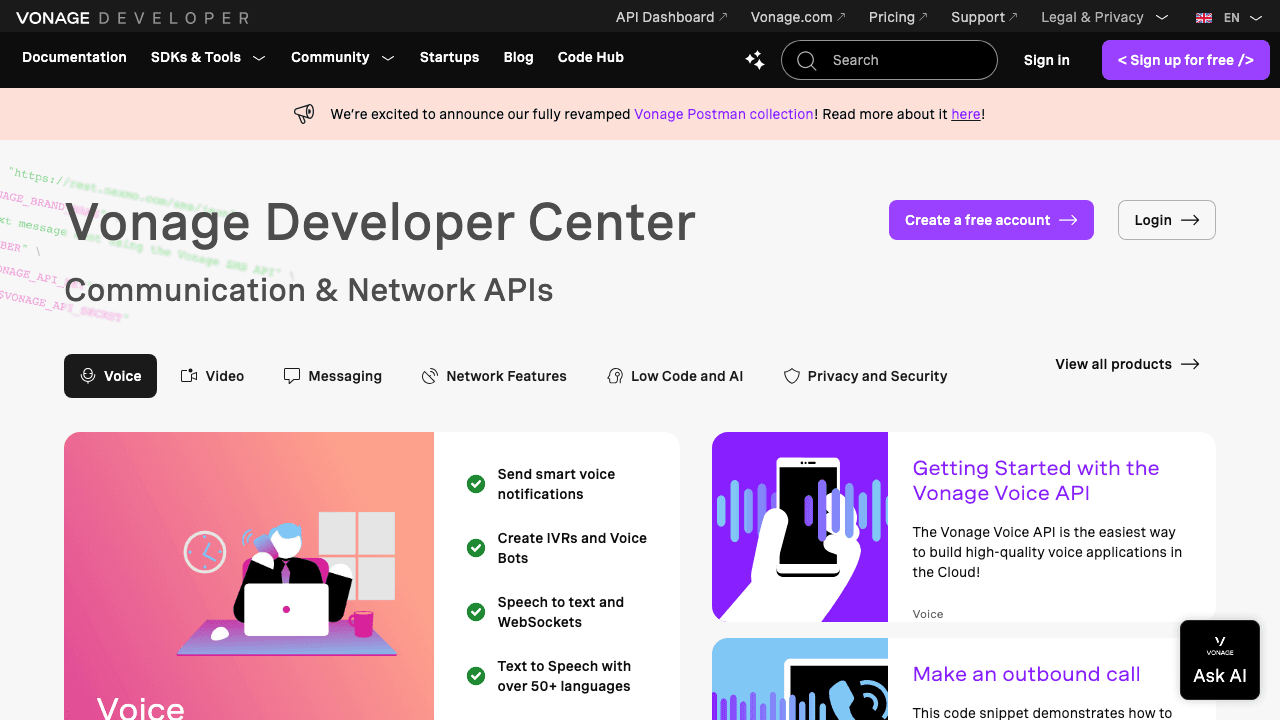This screenshot has width=1280, height=720.
Task: Click the megaphone announcement icon
Action: point(304,113)
